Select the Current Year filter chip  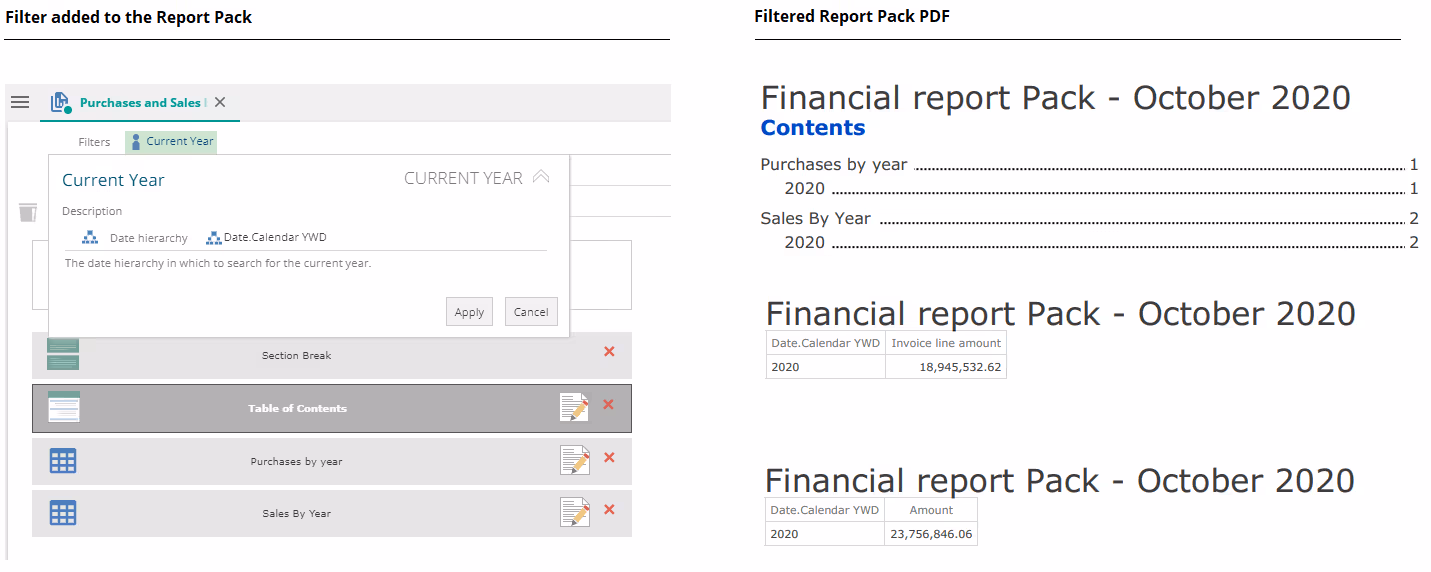click(x=171, y=142)
